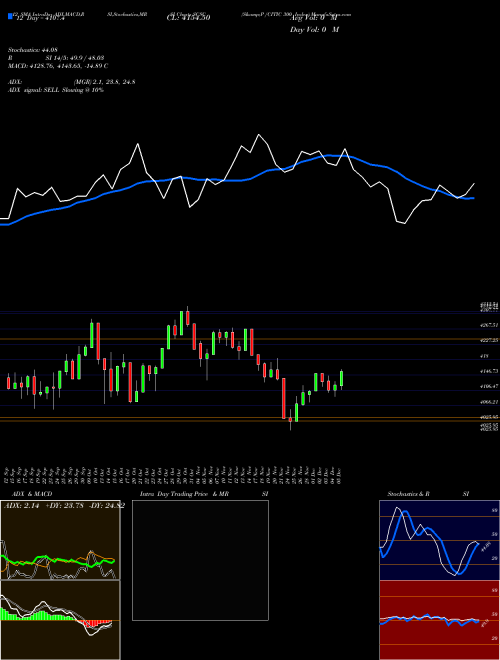Screen dimensions: 500x660
Task: Click the 4227.25 price axis label
Action: pyautogui.click(x=489, y=340)
